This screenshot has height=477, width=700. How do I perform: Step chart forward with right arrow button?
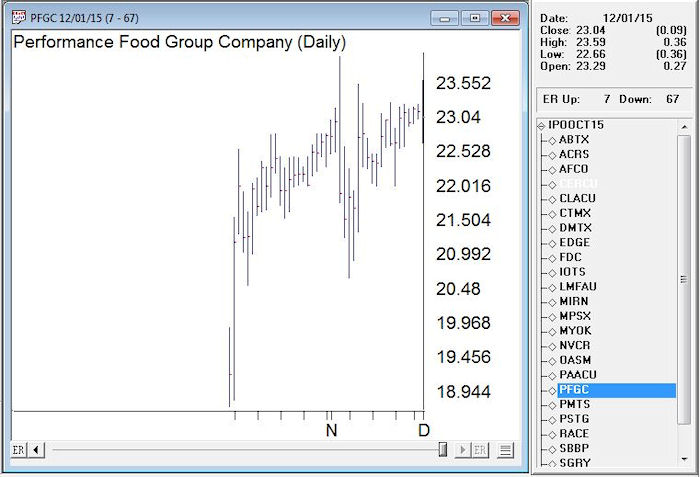pyautogui.click(x=462, y=450)
